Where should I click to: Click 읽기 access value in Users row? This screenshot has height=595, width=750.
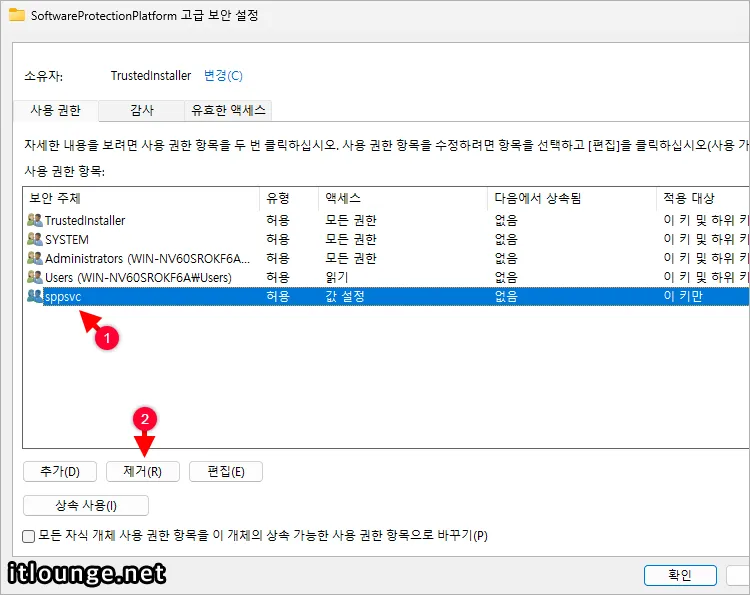pos(337,277)
